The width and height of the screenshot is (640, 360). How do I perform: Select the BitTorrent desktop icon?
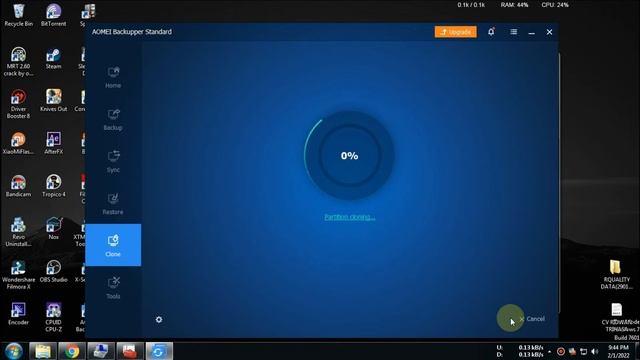(53, 15)
